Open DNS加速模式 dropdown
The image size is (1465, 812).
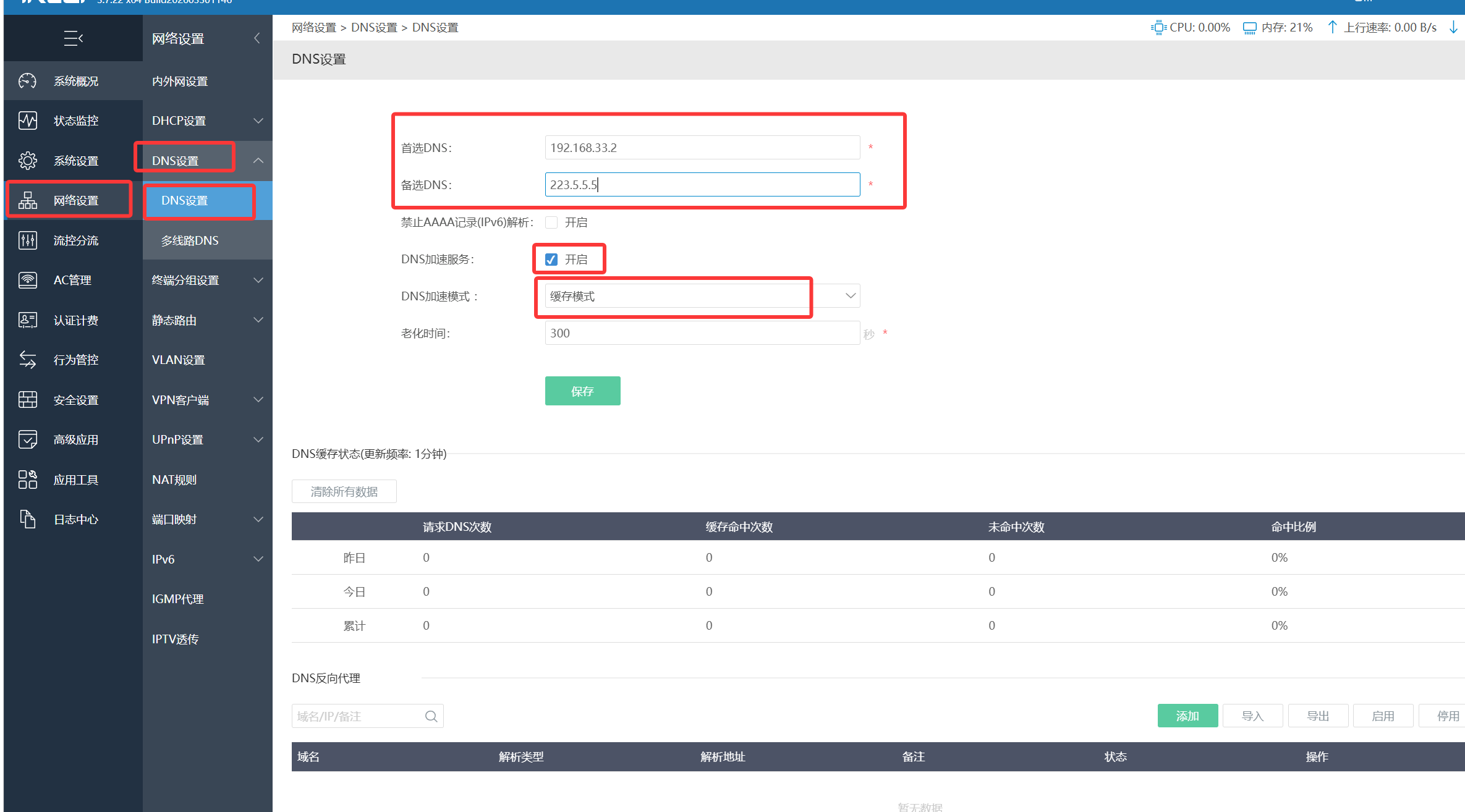[702, 296]
